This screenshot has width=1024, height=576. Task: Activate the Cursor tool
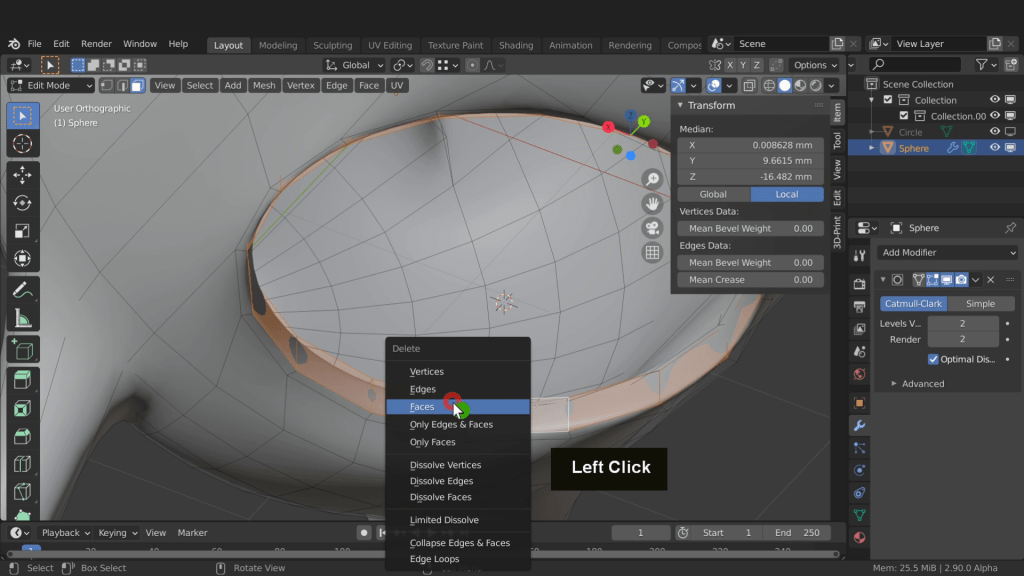coord(22,144)
